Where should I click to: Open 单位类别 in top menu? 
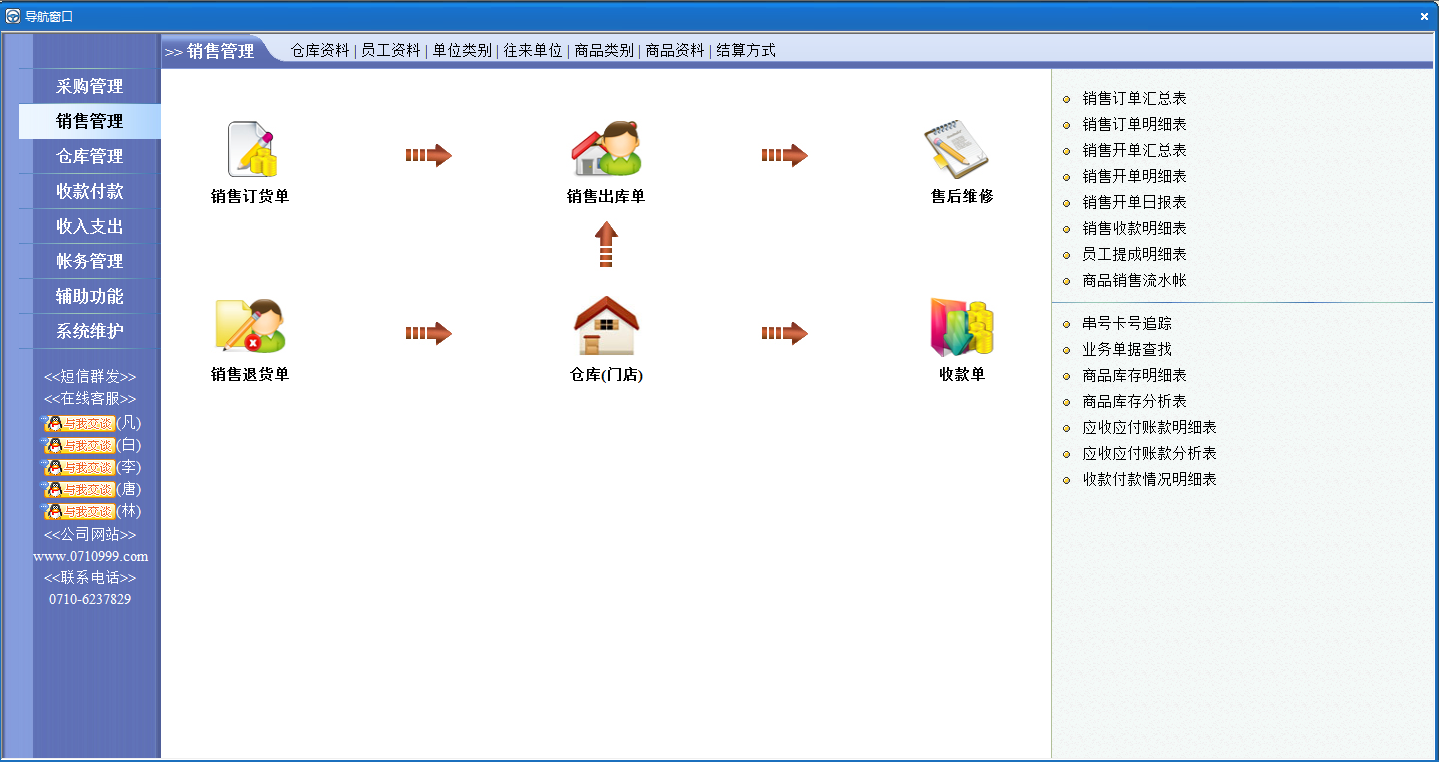tap(462, 50)
